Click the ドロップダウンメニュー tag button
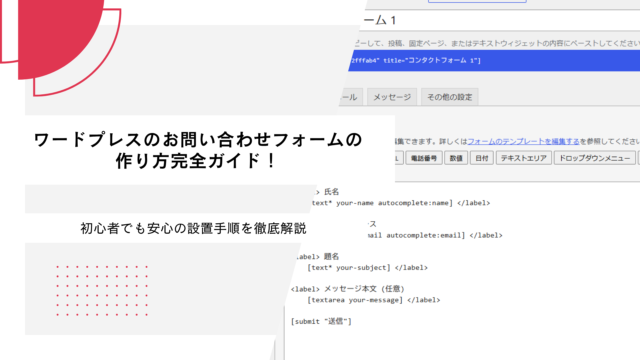 (x=594, y=158)
